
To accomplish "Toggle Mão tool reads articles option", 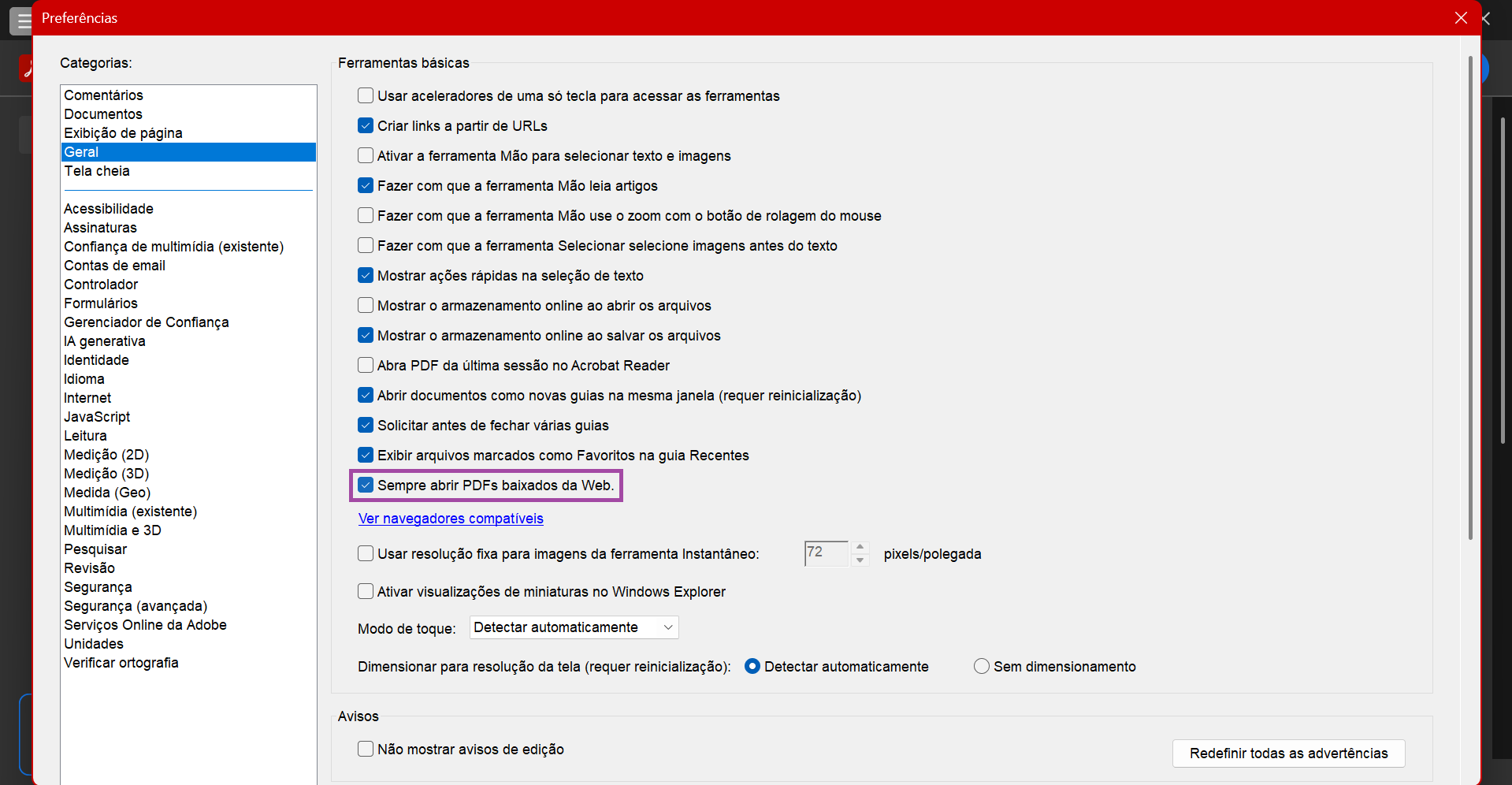I will [x=366, y=185].
